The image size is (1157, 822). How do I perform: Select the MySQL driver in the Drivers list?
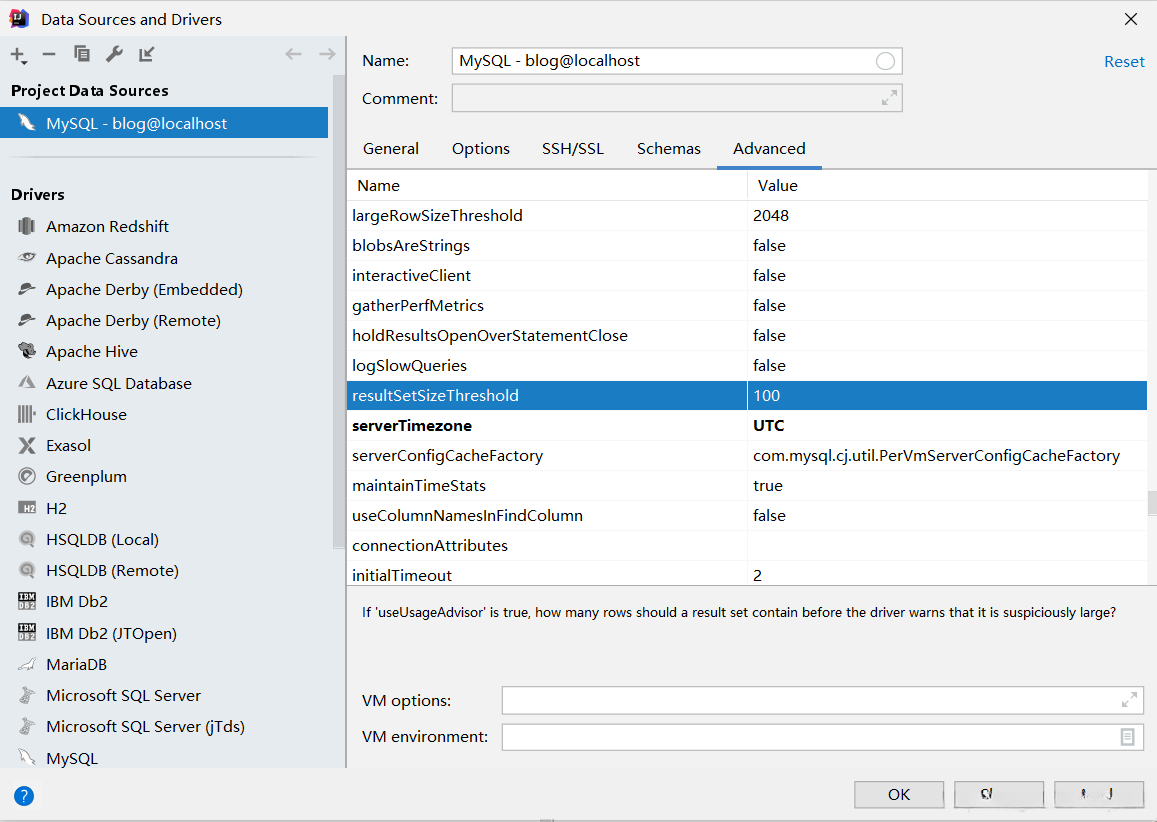(72, 758)
